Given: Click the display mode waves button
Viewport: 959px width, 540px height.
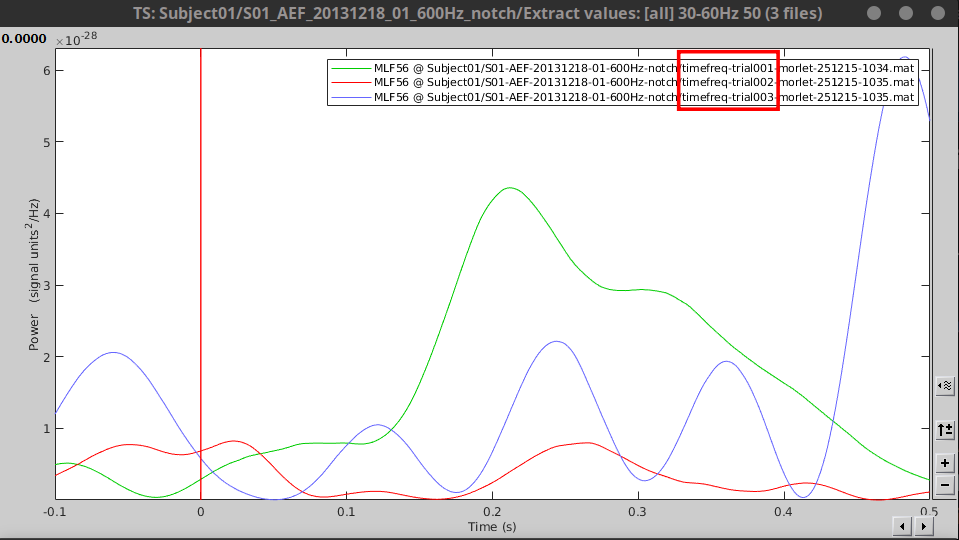Looking at the screenshot, I should pyautogui.click(x=944, y=386).
